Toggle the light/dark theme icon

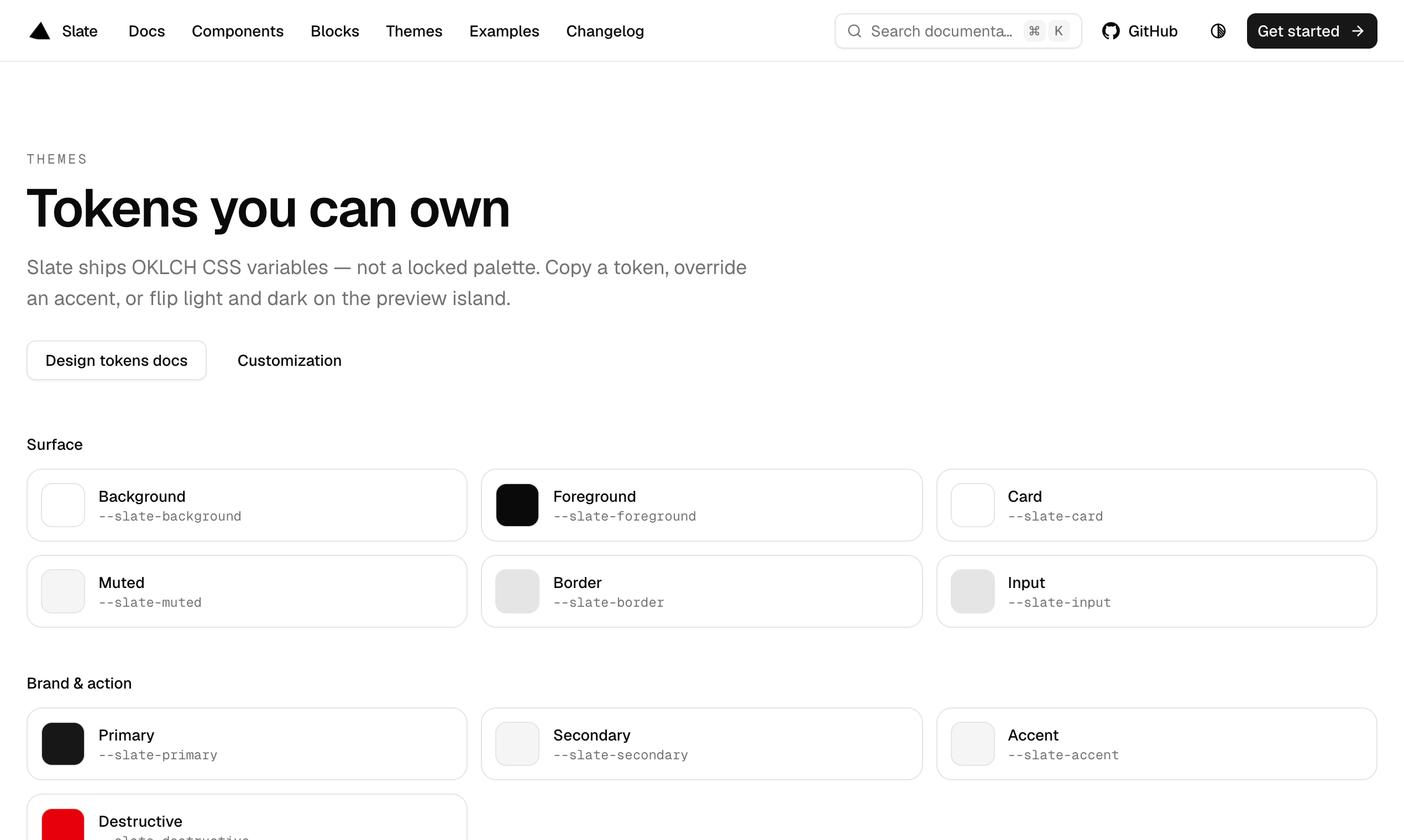click(1218, 31)
